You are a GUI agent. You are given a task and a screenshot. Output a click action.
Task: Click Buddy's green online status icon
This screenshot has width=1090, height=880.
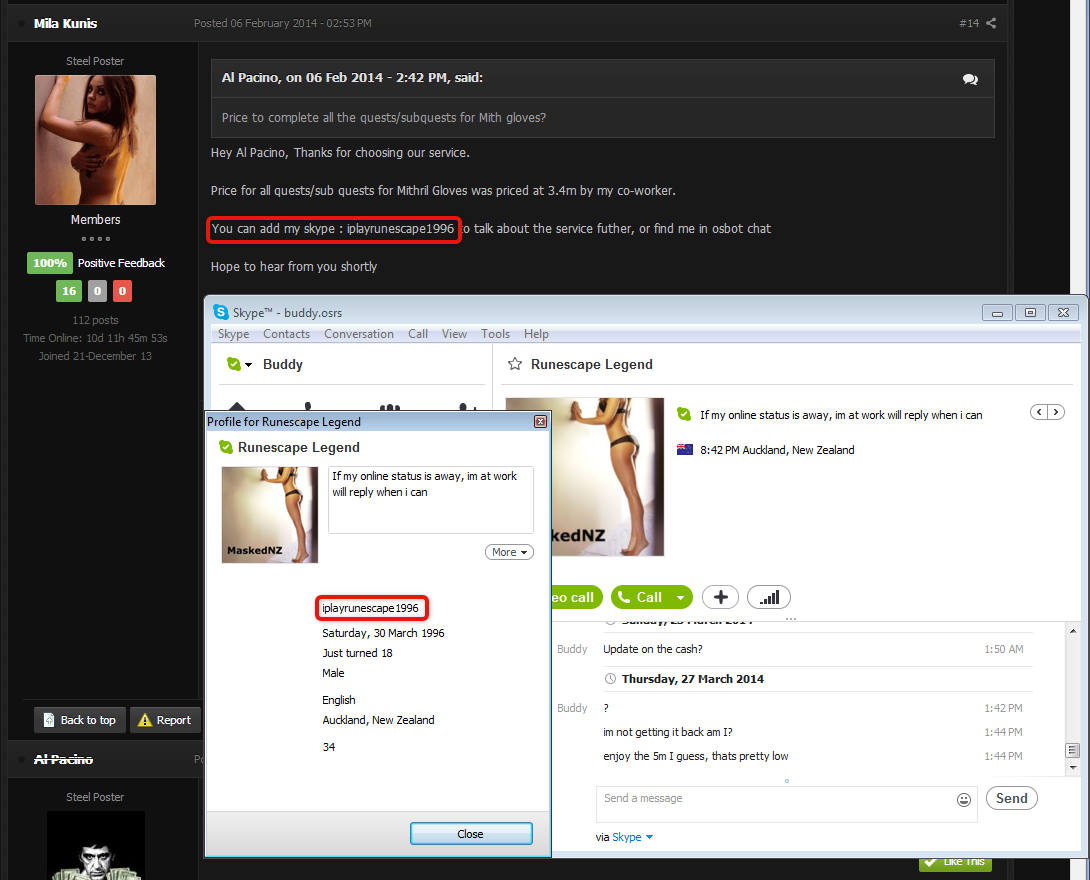click(x=234, y=364)
